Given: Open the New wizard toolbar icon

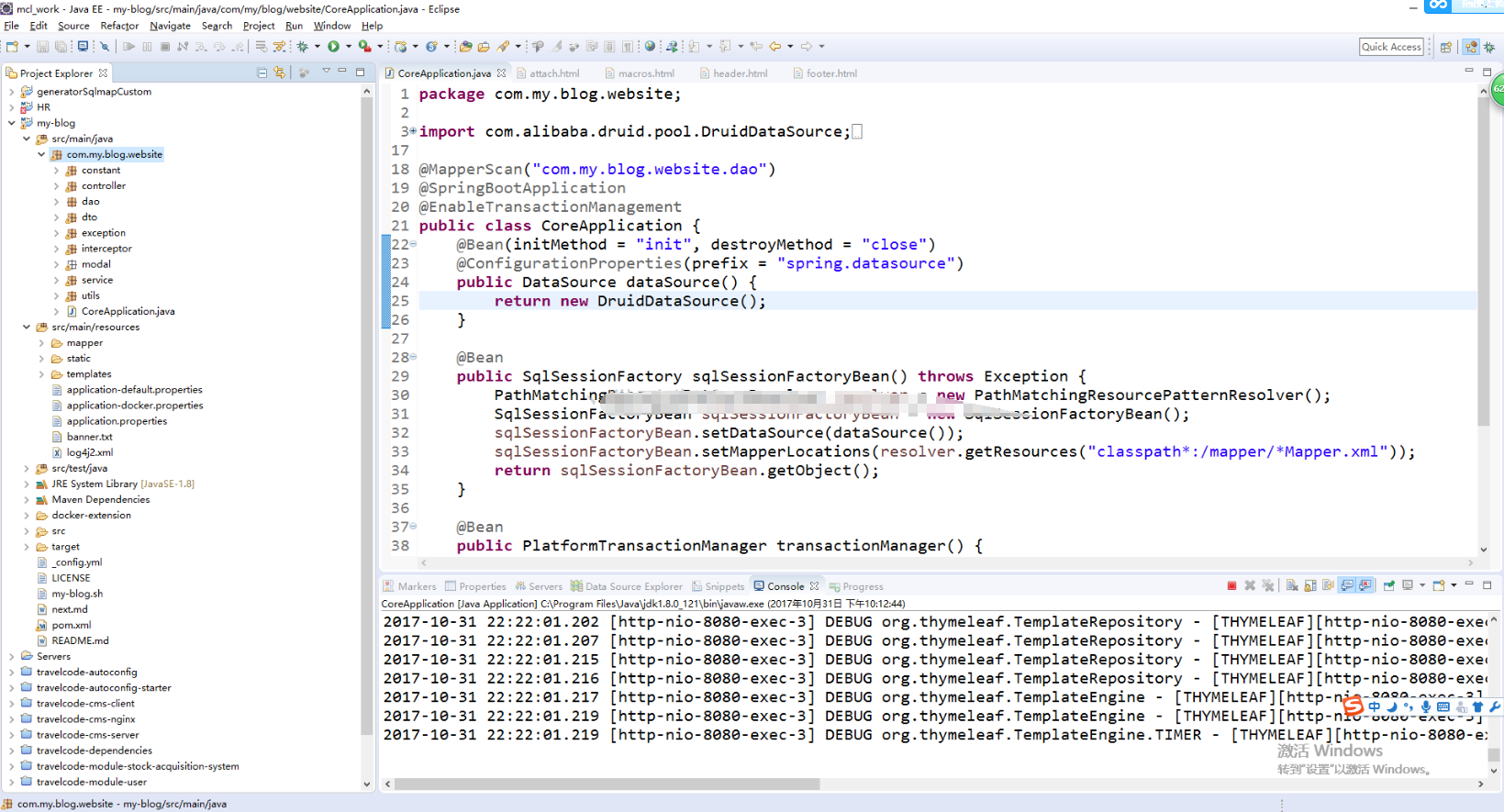Looking at the screenshot, I should click(13, 46).
